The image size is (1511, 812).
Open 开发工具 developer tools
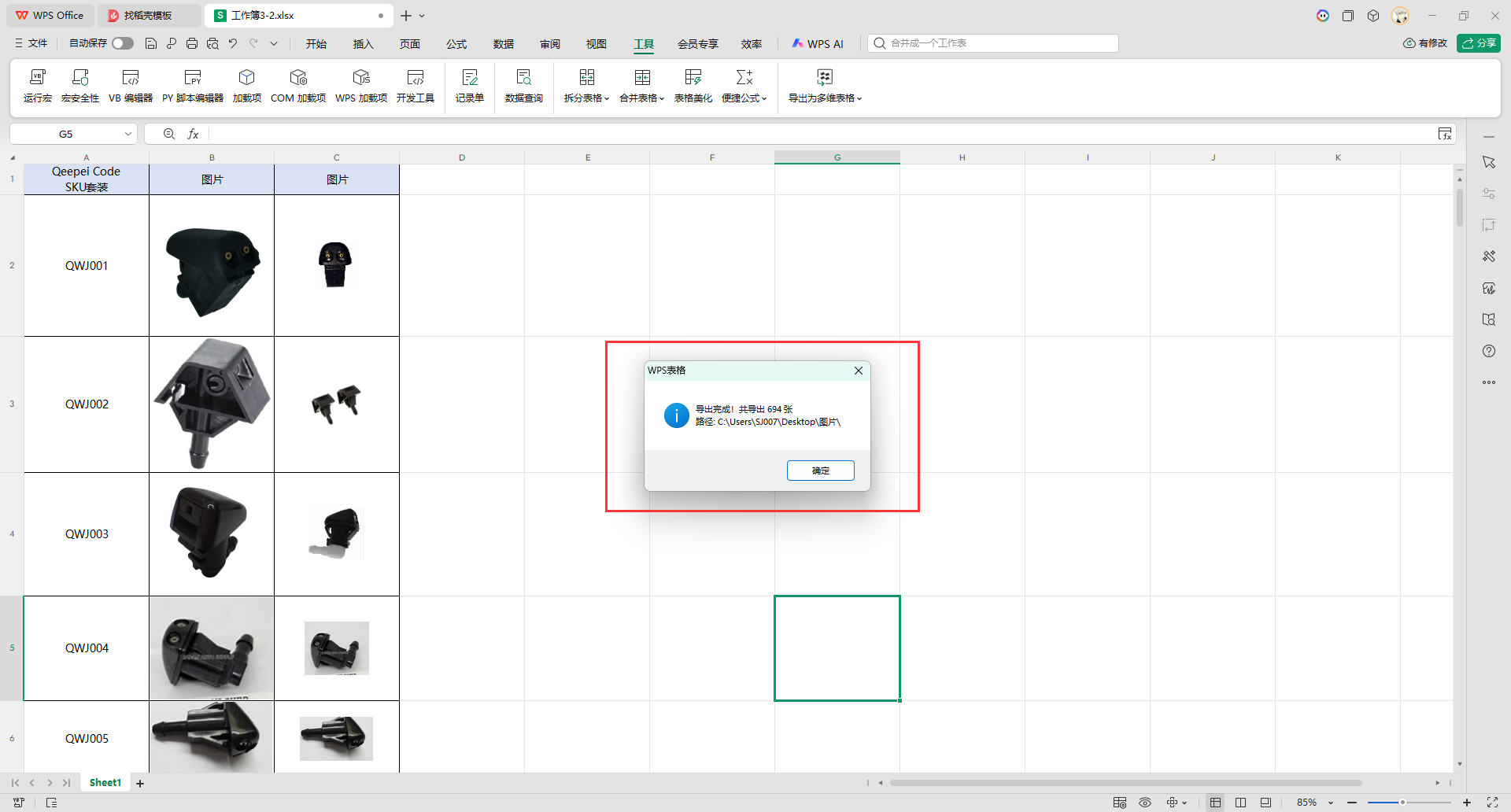point(415,85)
